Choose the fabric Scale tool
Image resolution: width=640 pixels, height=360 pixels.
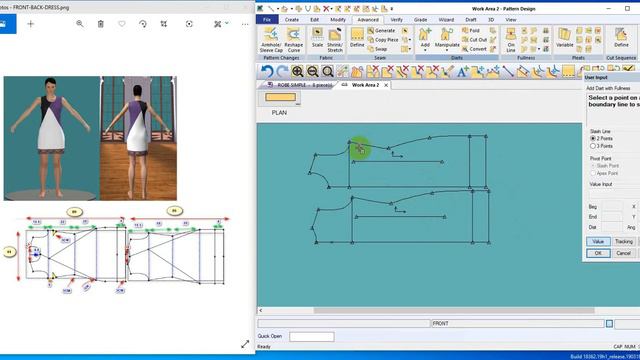pos(317,38)
